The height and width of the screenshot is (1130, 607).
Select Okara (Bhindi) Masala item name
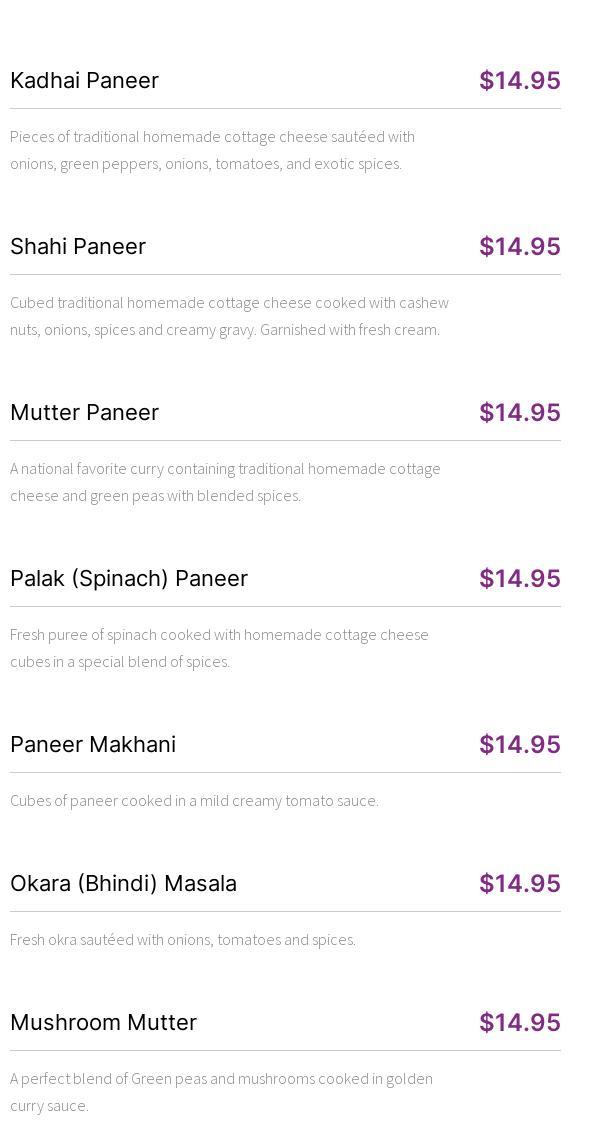point(123,883)
